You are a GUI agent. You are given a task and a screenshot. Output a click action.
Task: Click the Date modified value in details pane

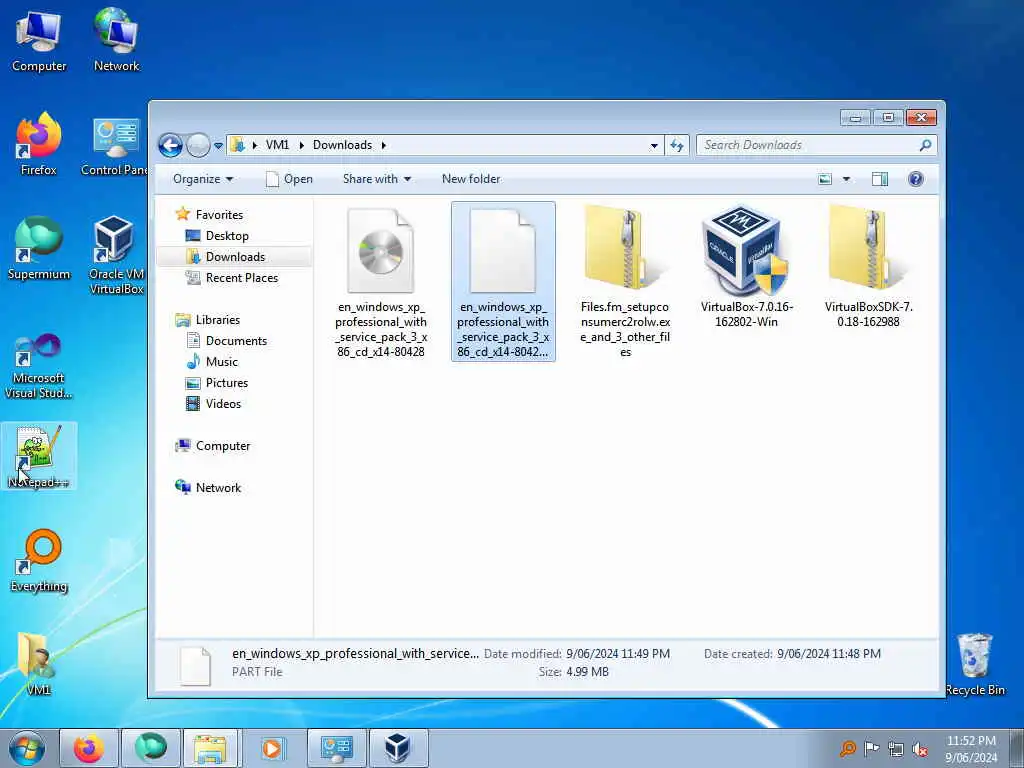pos(618,654)
